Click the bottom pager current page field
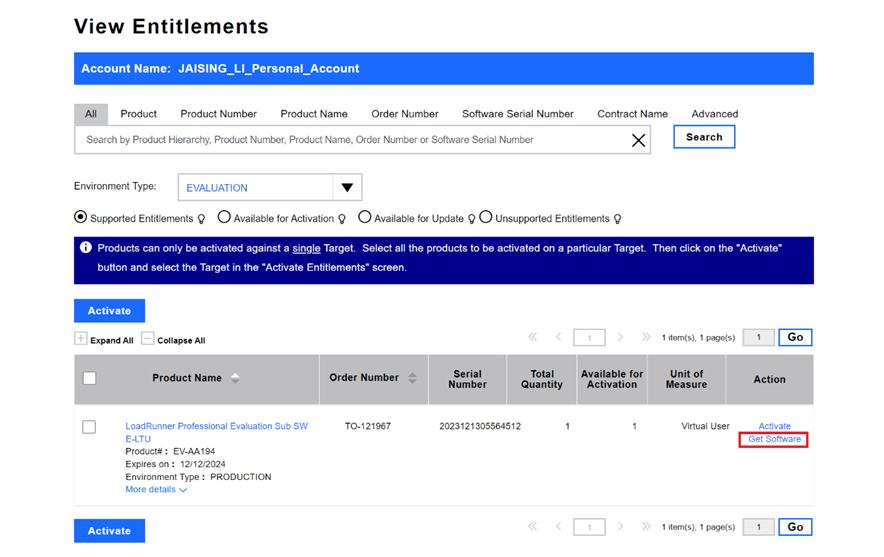The height and width of the screenshot is (557, 884). [x=589, y=527]
